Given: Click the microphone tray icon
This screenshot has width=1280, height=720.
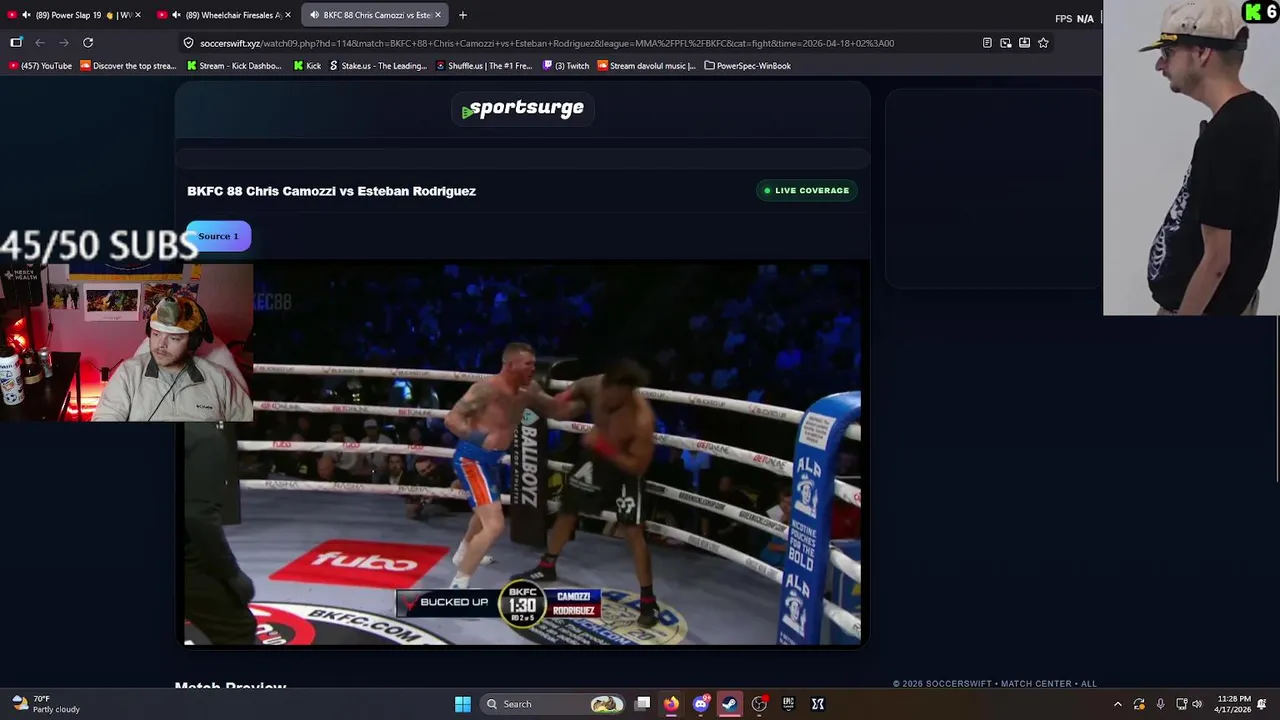Looking at the screenshot, I should (x=1160, y=704).
